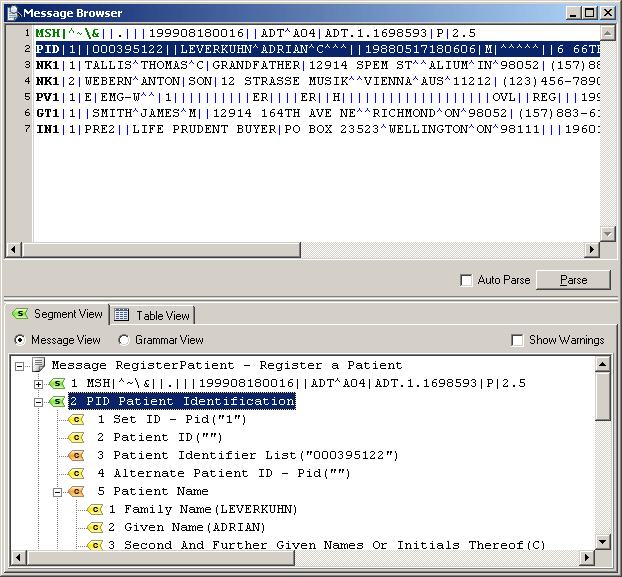
Task: Click the yellow icon for Patient ID field
Action: pyautogui.click(x=76, y=437)
